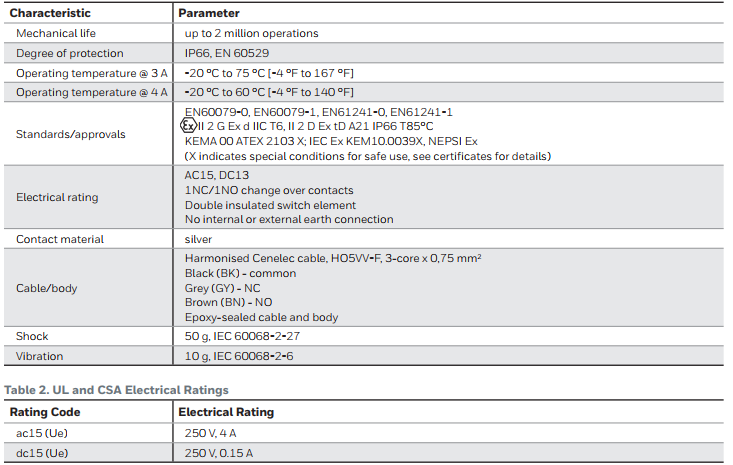The image size is (733, 465).
Task: Click the silver contact material value
Action: tap(198, 239)
